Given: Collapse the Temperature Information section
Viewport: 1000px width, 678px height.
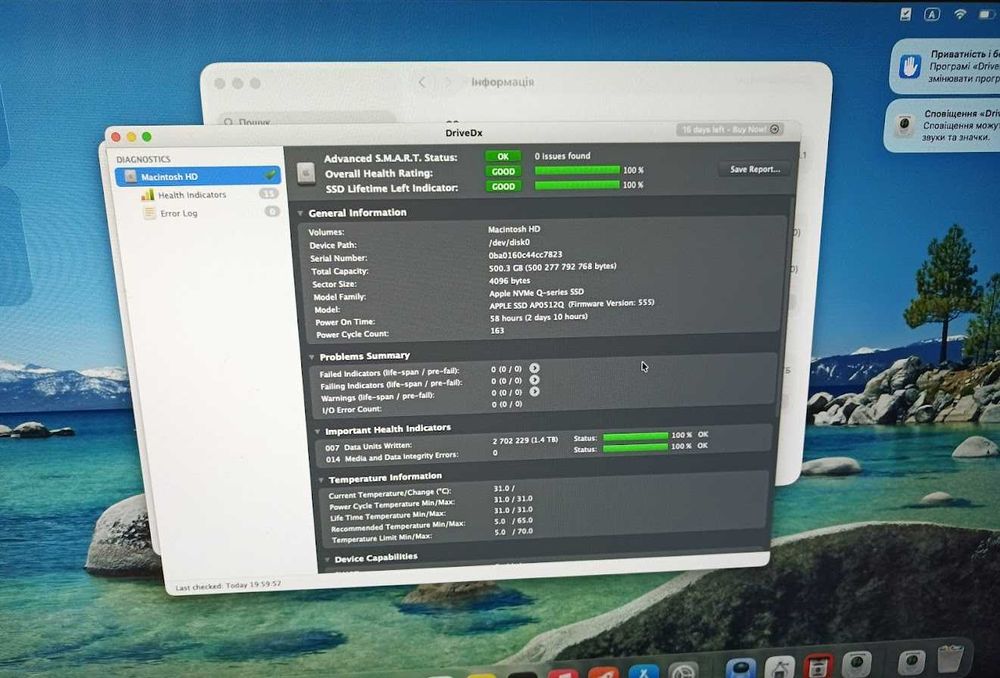Looking at the screenshot, I should (x=321, y=480).
